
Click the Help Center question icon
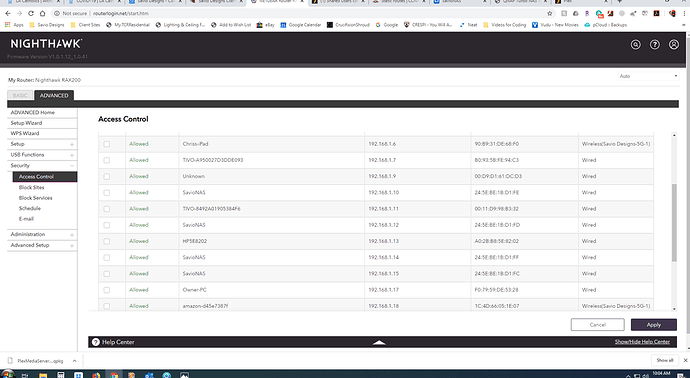pyautogui.click(x=95, y=342)
